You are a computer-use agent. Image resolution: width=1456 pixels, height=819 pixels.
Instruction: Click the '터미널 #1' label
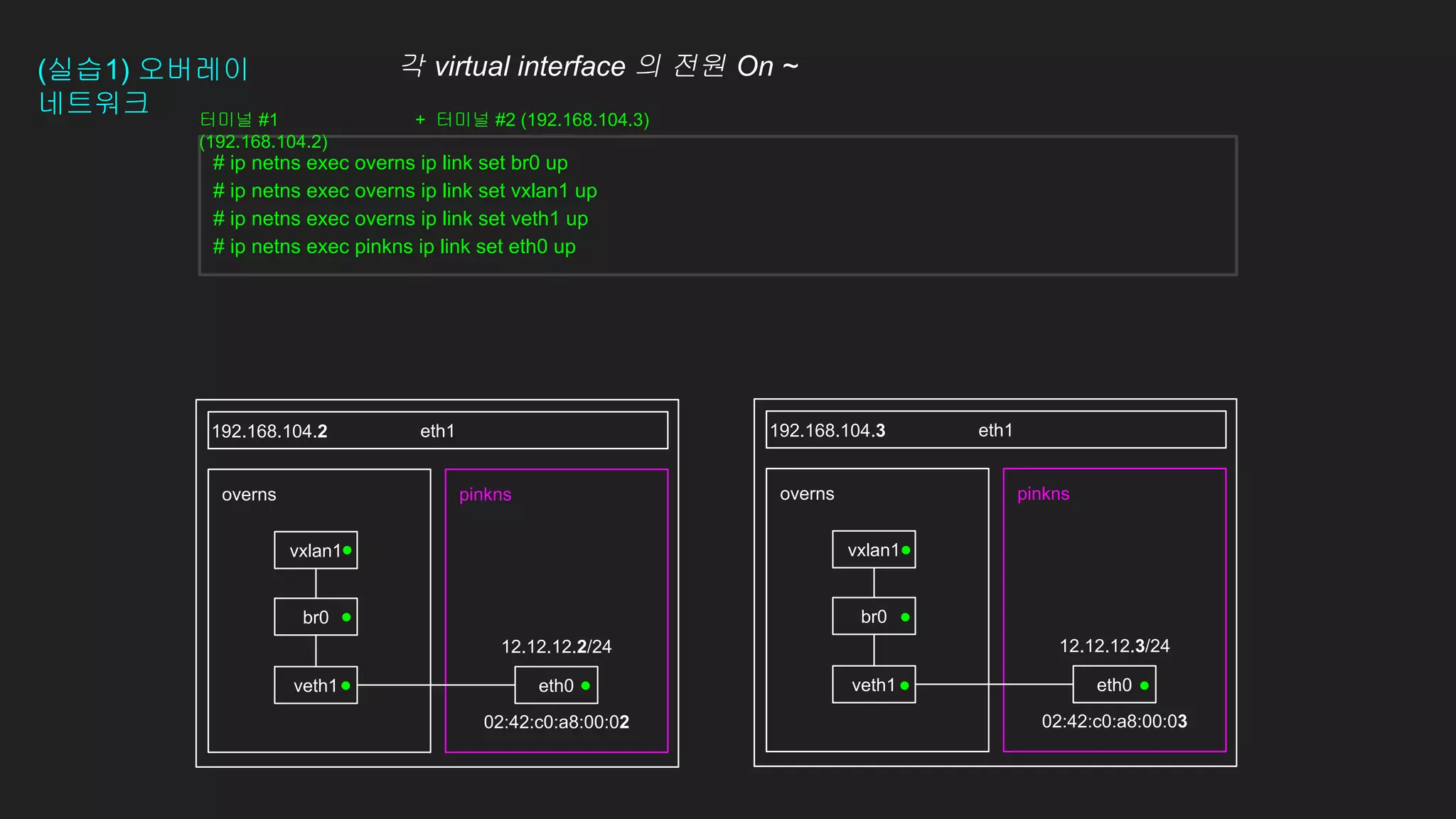[239, 119]
